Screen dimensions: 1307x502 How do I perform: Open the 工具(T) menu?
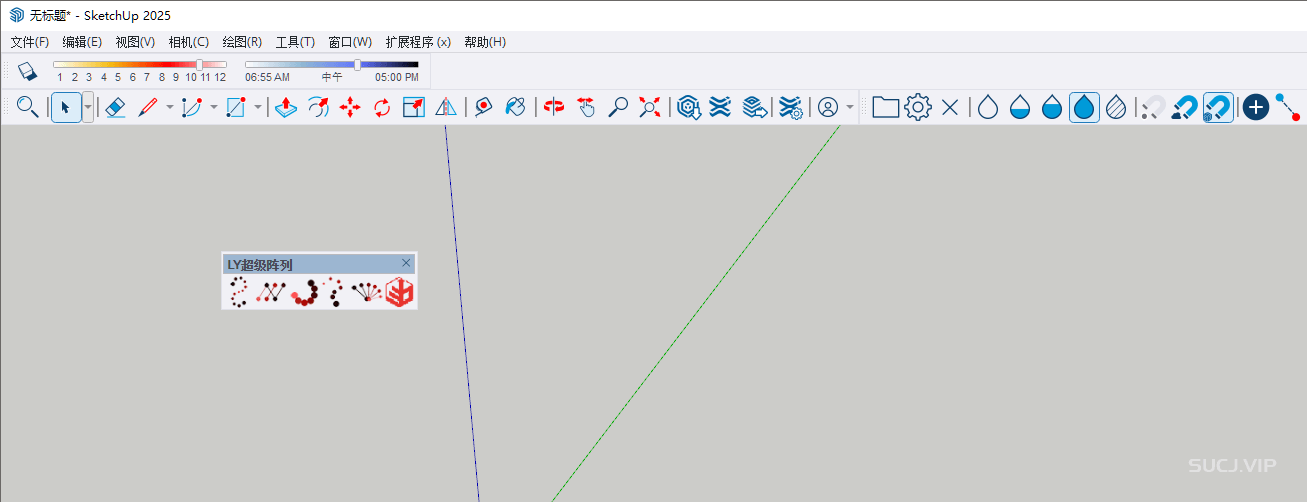pos(295,42)
